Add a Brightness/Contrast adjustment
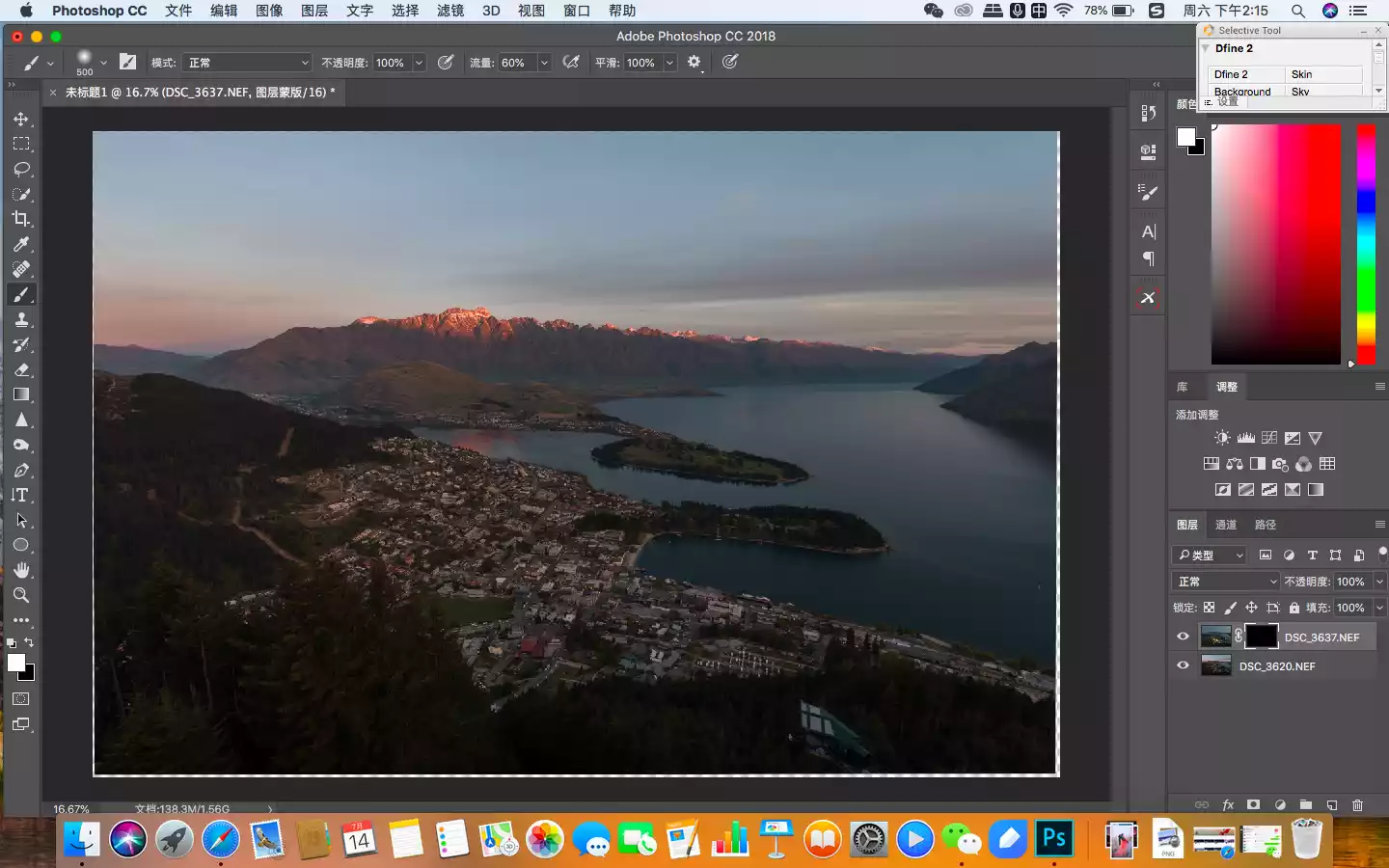Screen dimensions: 1389x868 click(1222, 438)
